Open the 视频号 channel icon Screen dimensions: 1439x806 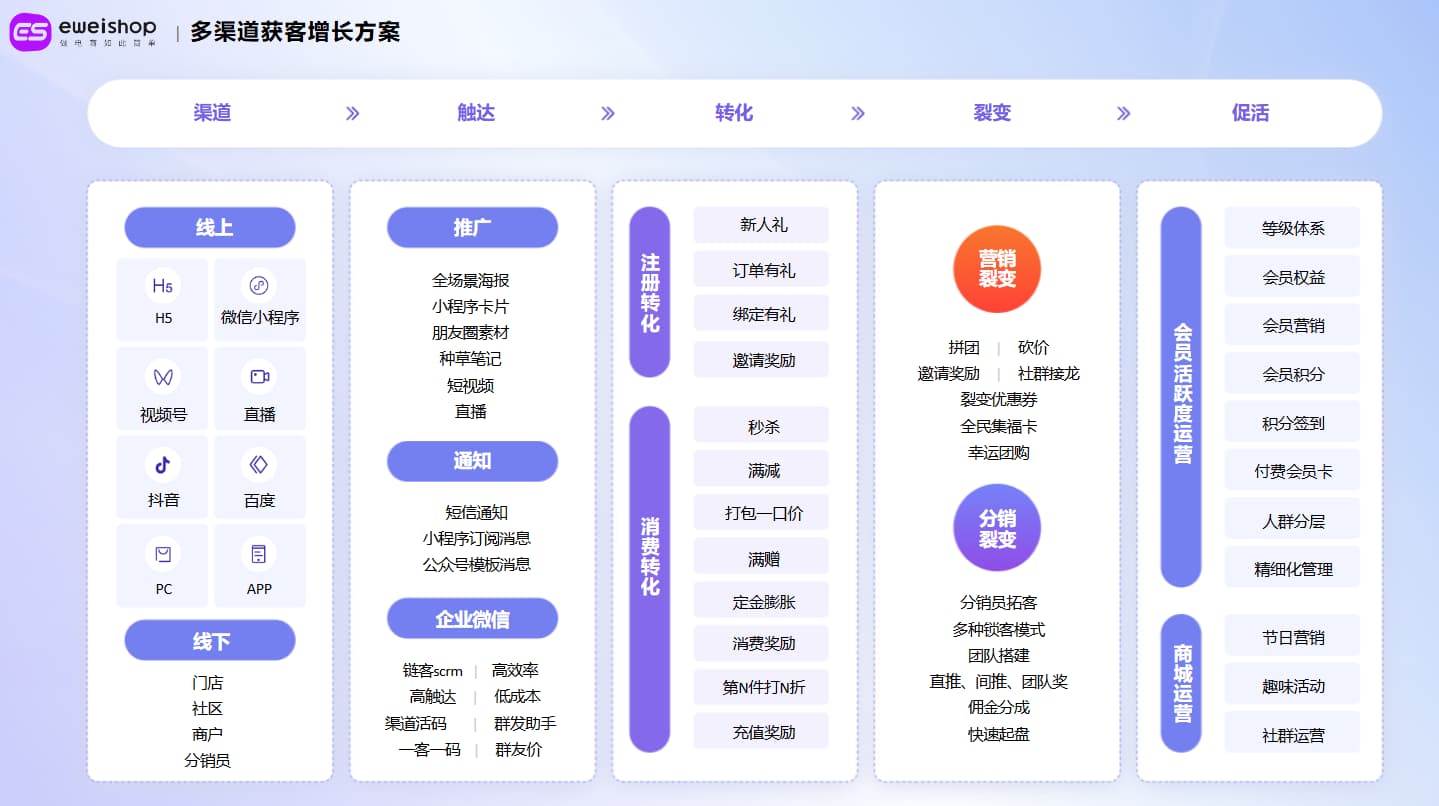(163, 377)
